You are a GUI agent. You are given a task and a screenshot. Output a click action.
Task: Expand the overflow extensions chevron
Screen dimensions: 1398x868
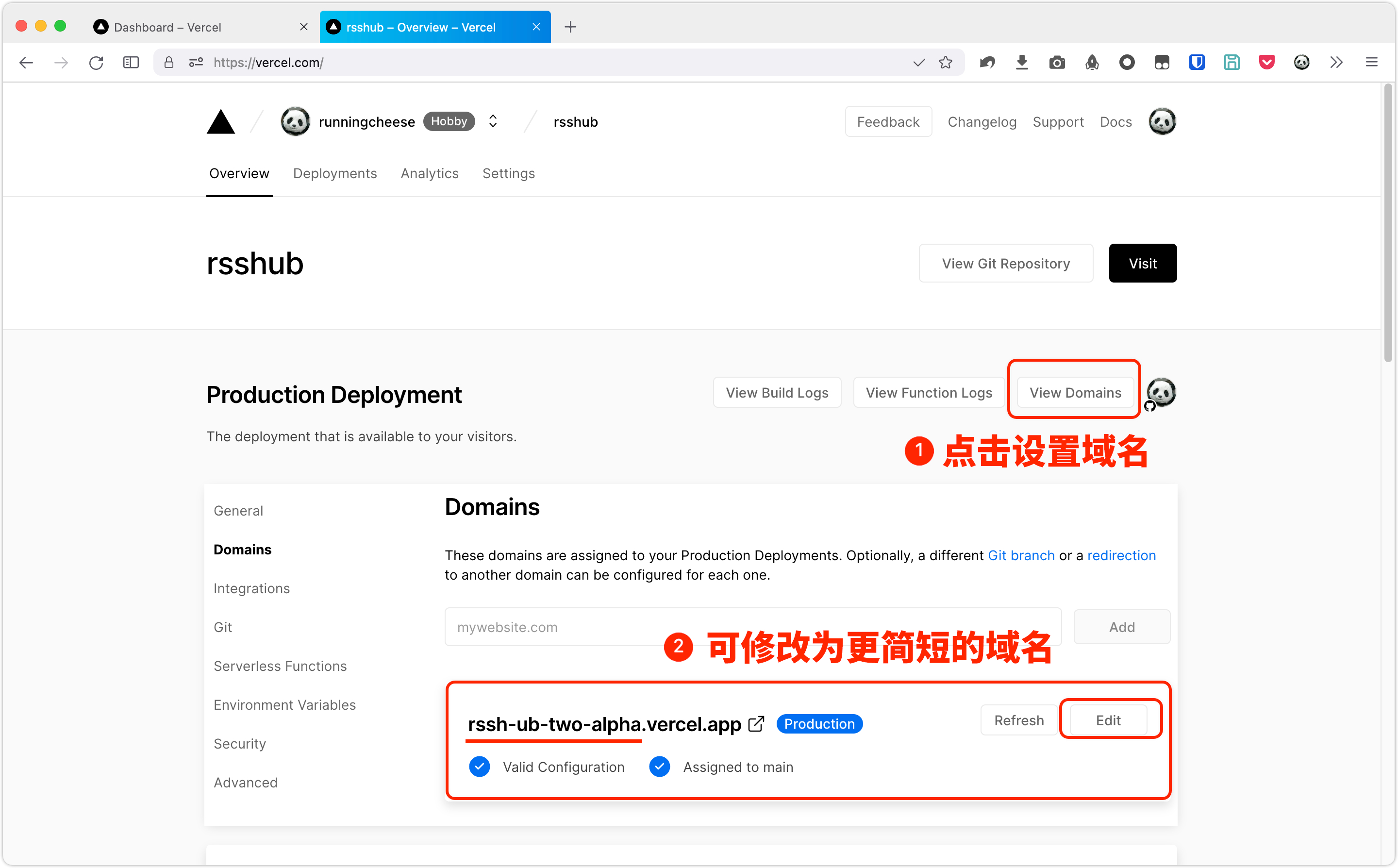tap(1336, 62)
